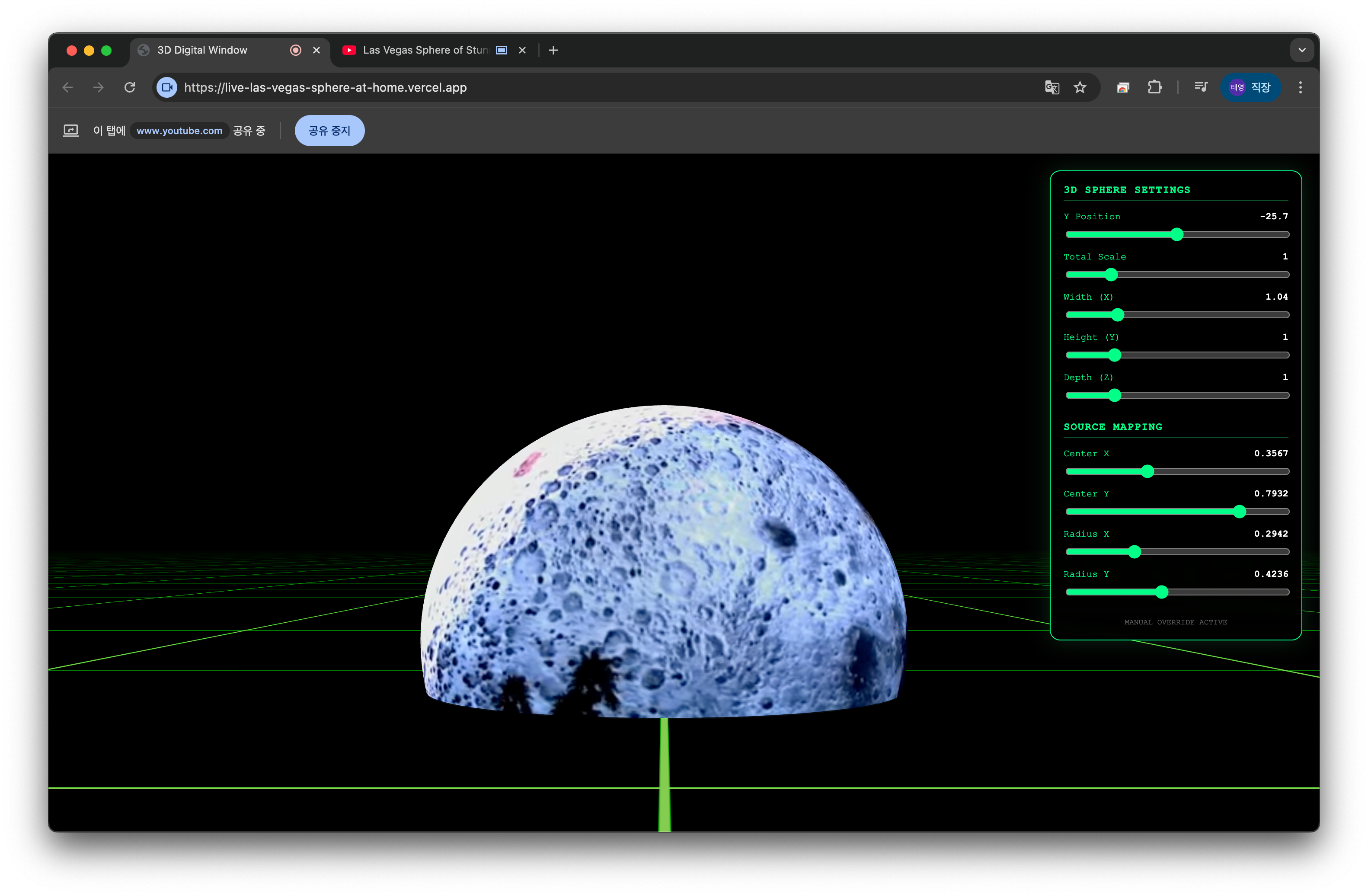Click the translate page icon
The image size is (1368, 896).
tap(1052, 87)
